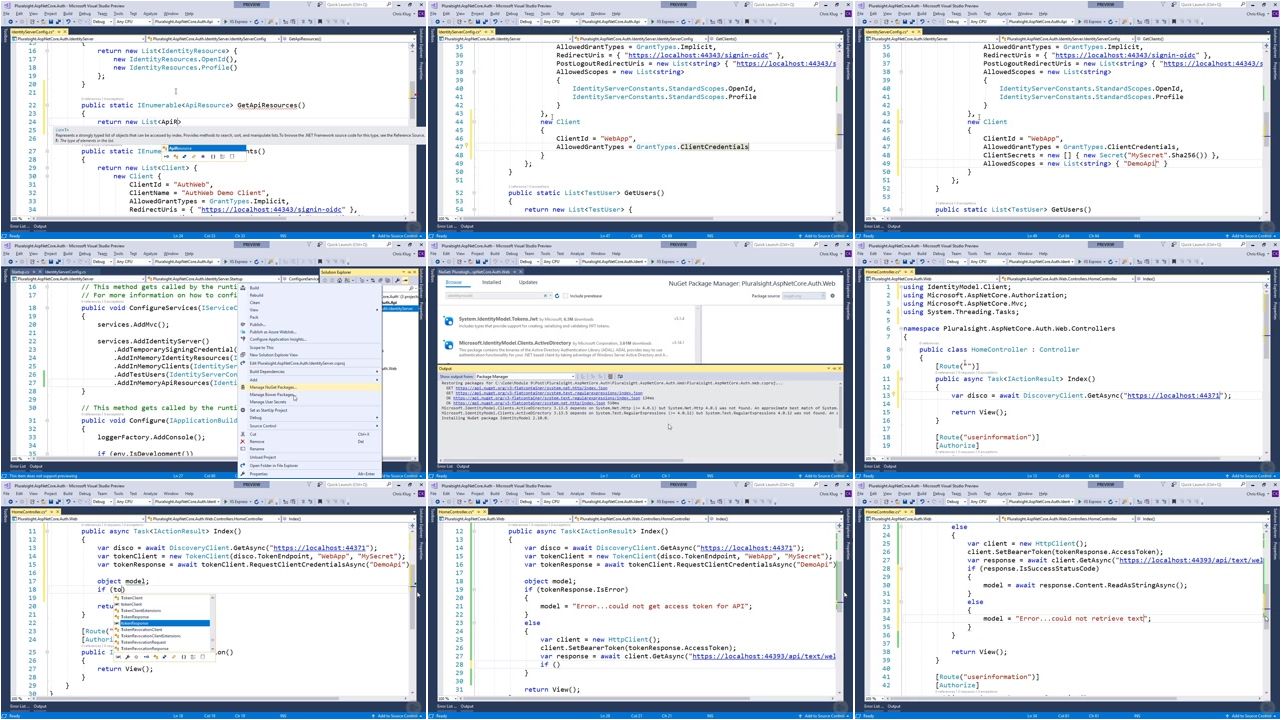Open the 100 % zoom dropdown in the GetApiResources editor
The width and height of the screenshot is (1281, 720).
click(21, 218)
